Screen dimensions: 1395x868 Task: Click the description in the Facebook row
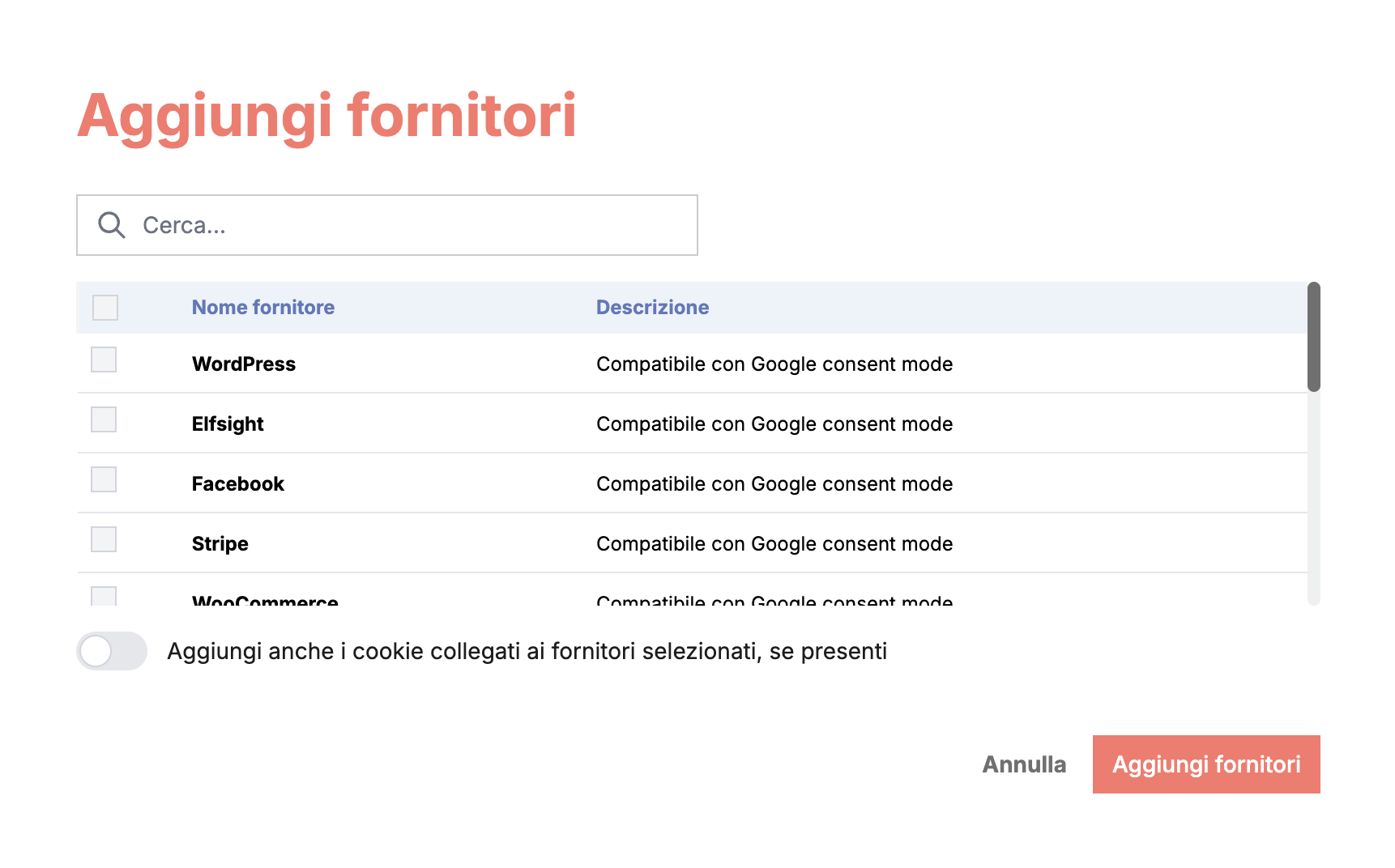(774, 484)
